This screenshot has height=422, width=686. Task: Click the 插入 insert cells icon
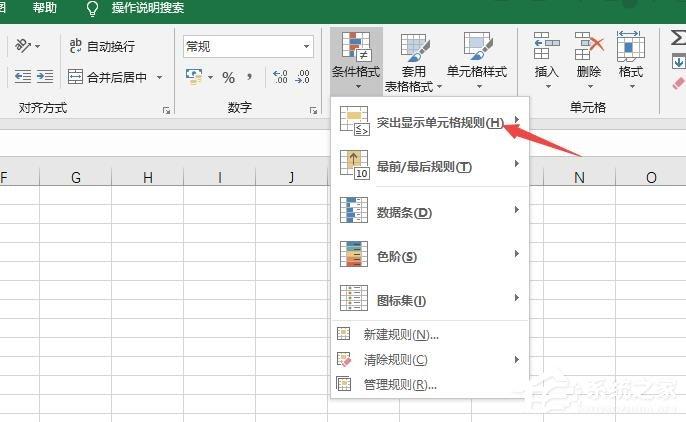coord(546,46)
